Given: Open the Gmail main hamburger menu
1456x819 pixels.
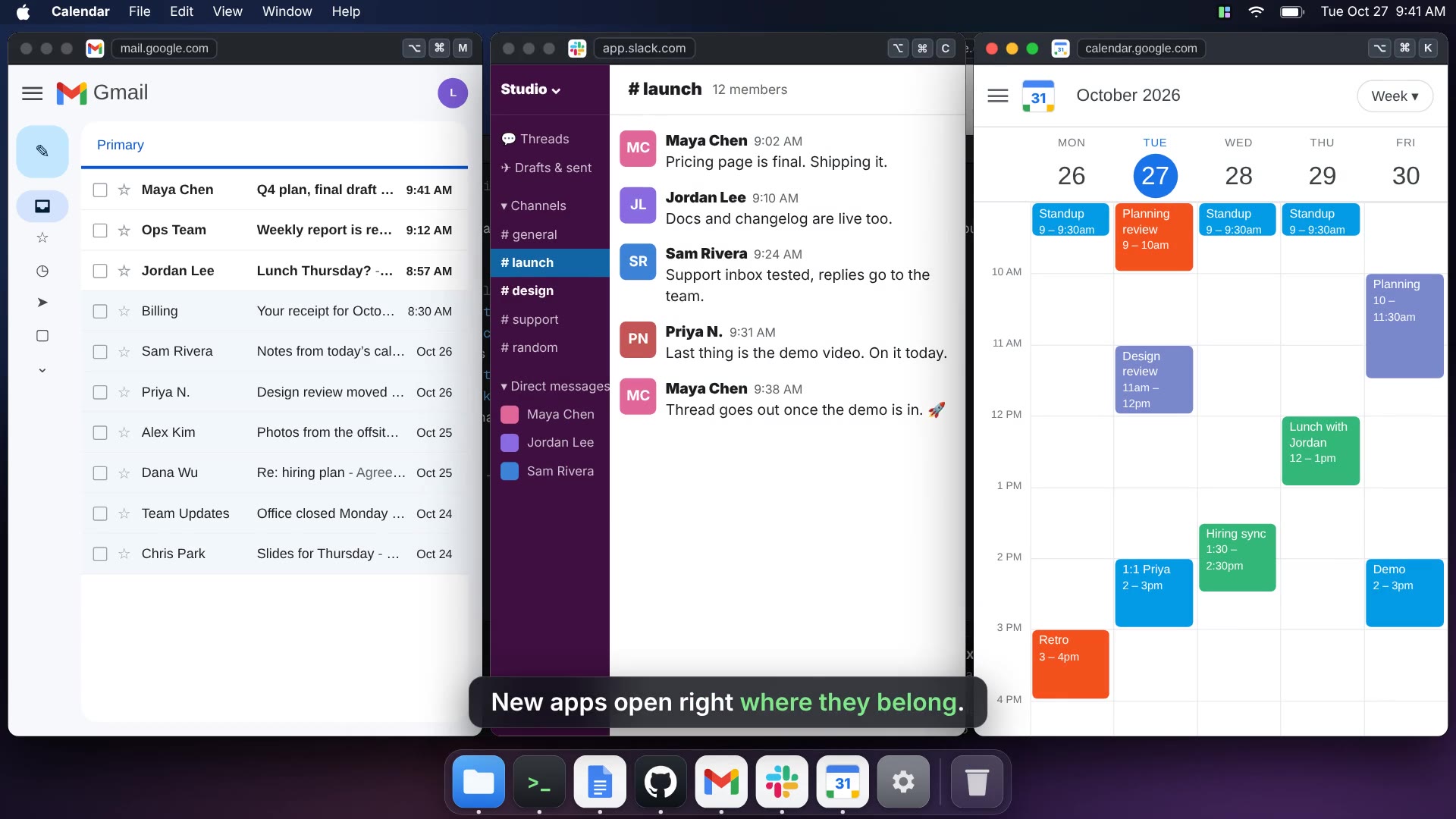Looking at the screenshot, I should tap(32, 93).
